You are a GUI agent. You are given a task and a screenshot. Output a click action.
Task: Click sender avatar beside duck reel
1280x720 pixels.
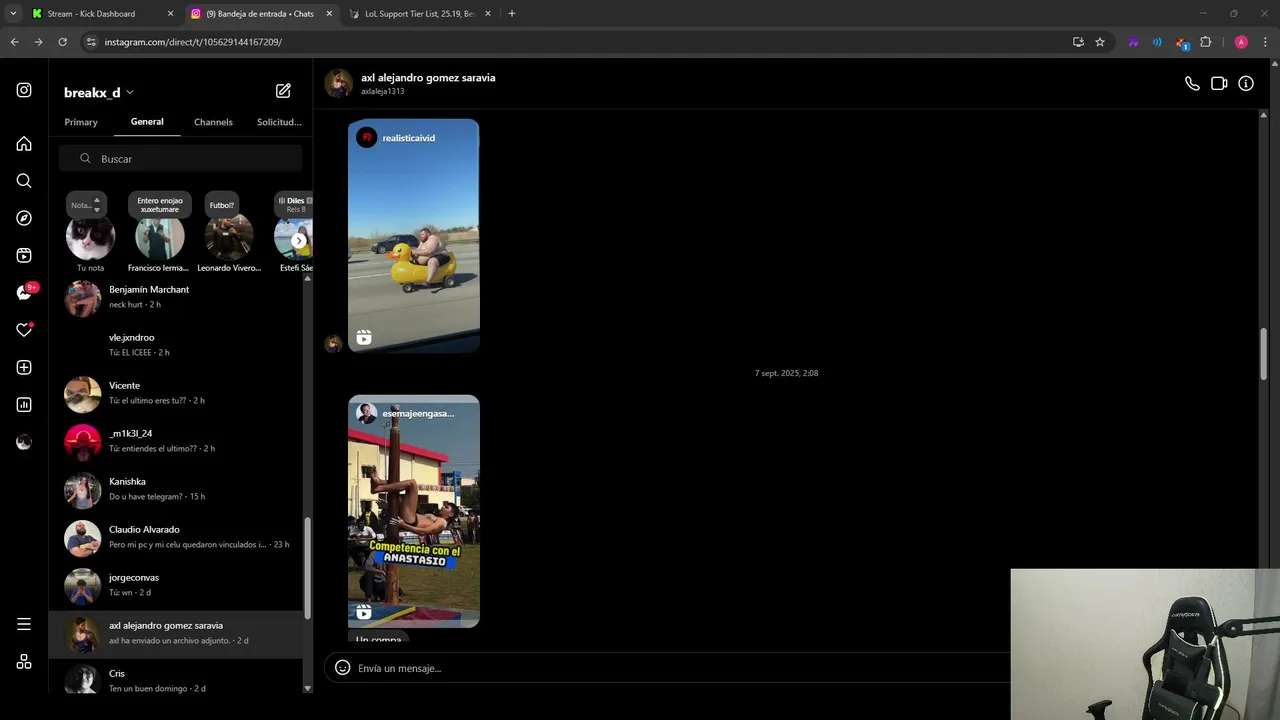[334, 343]
